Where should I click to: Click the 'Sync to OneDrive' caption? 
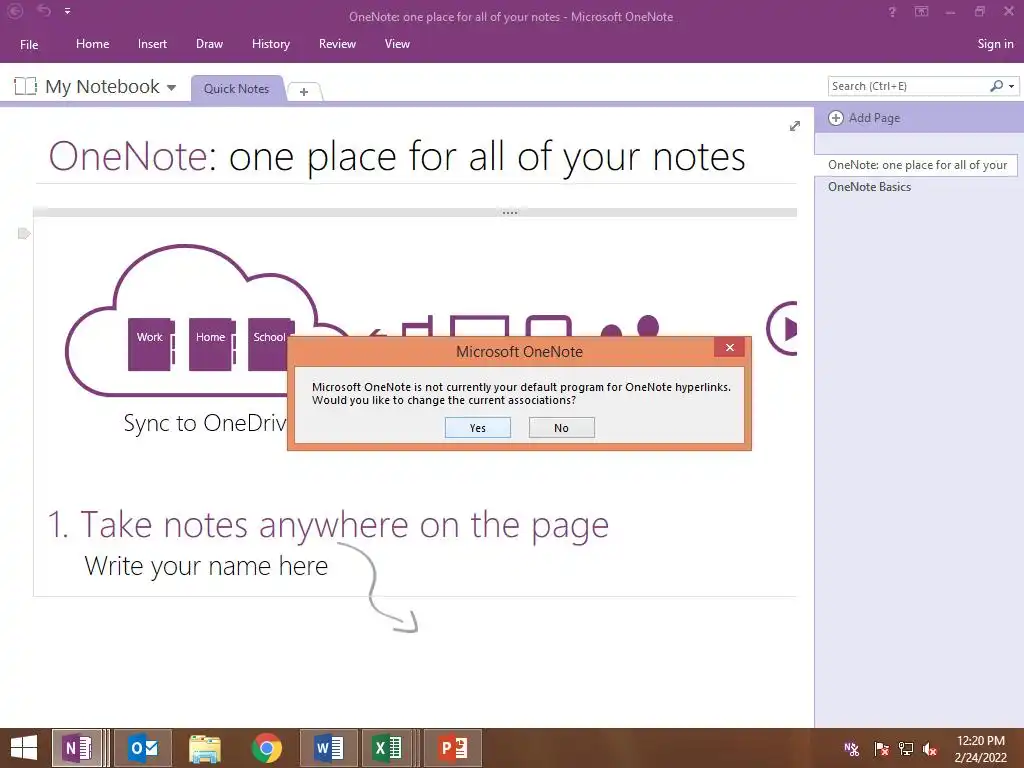205,423
